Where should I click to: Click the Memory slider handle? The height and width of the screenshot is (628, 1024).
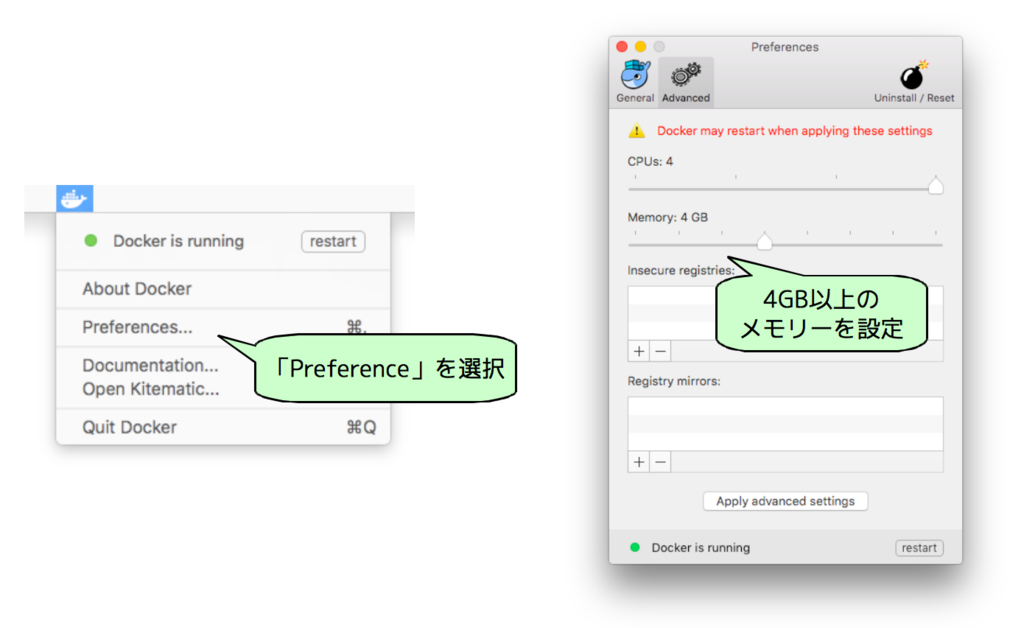[x=765, y=242]
